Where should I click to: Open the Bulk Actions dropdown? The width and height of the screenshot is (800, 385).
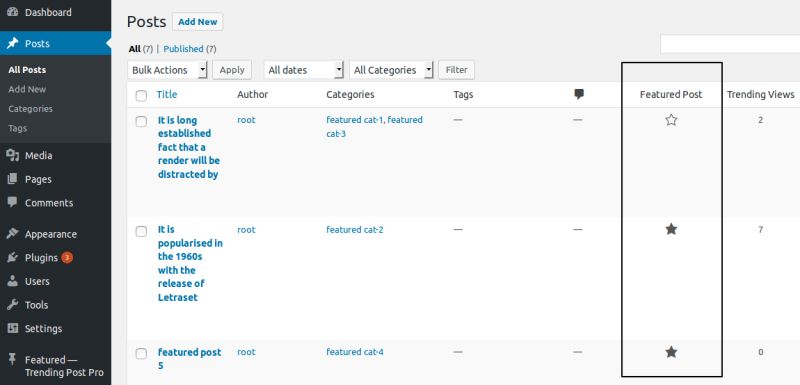(167, 70)
